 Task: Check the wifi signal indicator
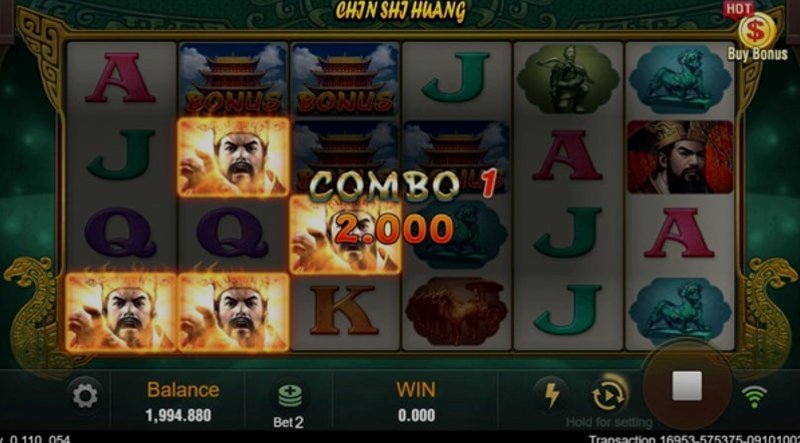coord(754,397)
